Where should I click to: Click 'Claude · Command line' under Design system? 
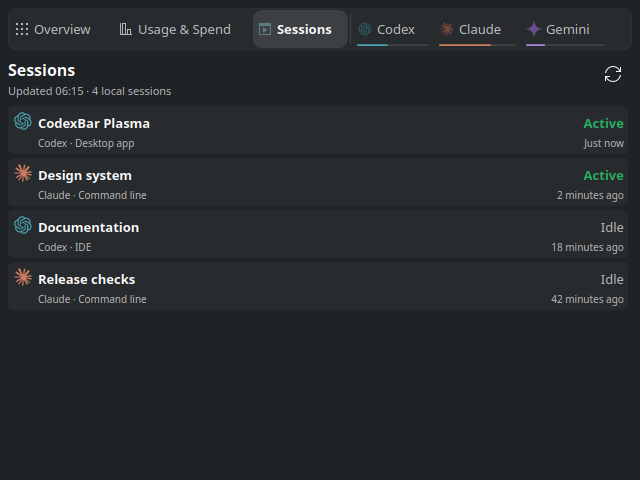click(92, 195)
